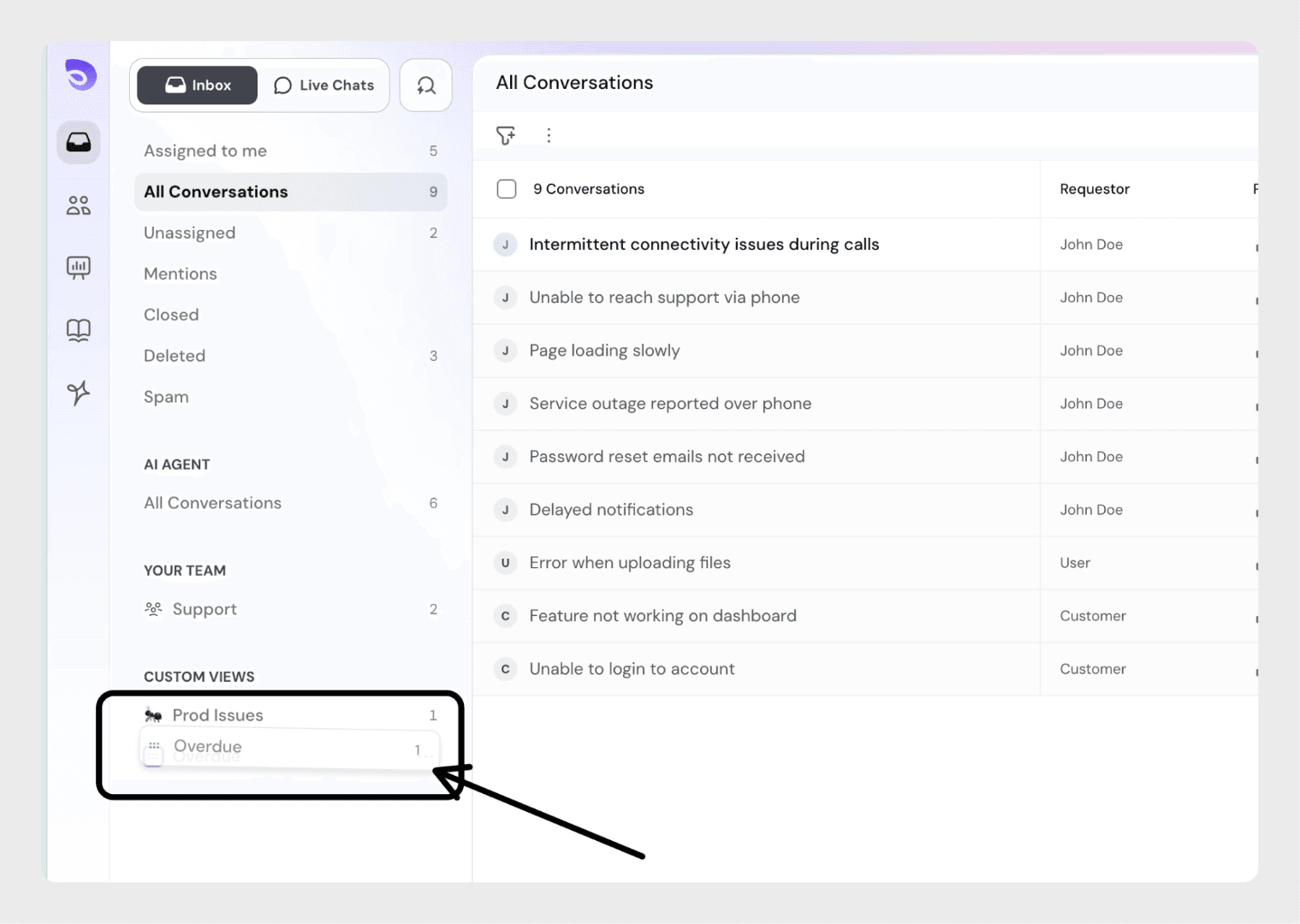Open the Support team inbox
This screenshot has width=1300, height=924.
(205, 609)
